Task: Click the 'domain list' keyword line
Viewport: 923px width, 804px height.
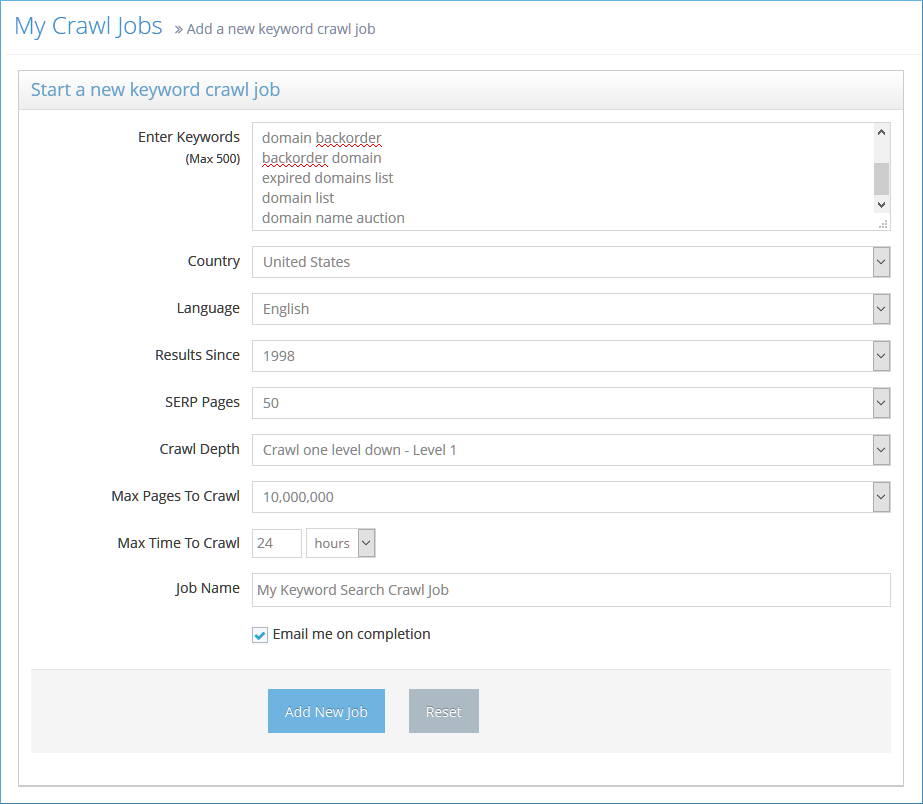Action: [298, 198]
